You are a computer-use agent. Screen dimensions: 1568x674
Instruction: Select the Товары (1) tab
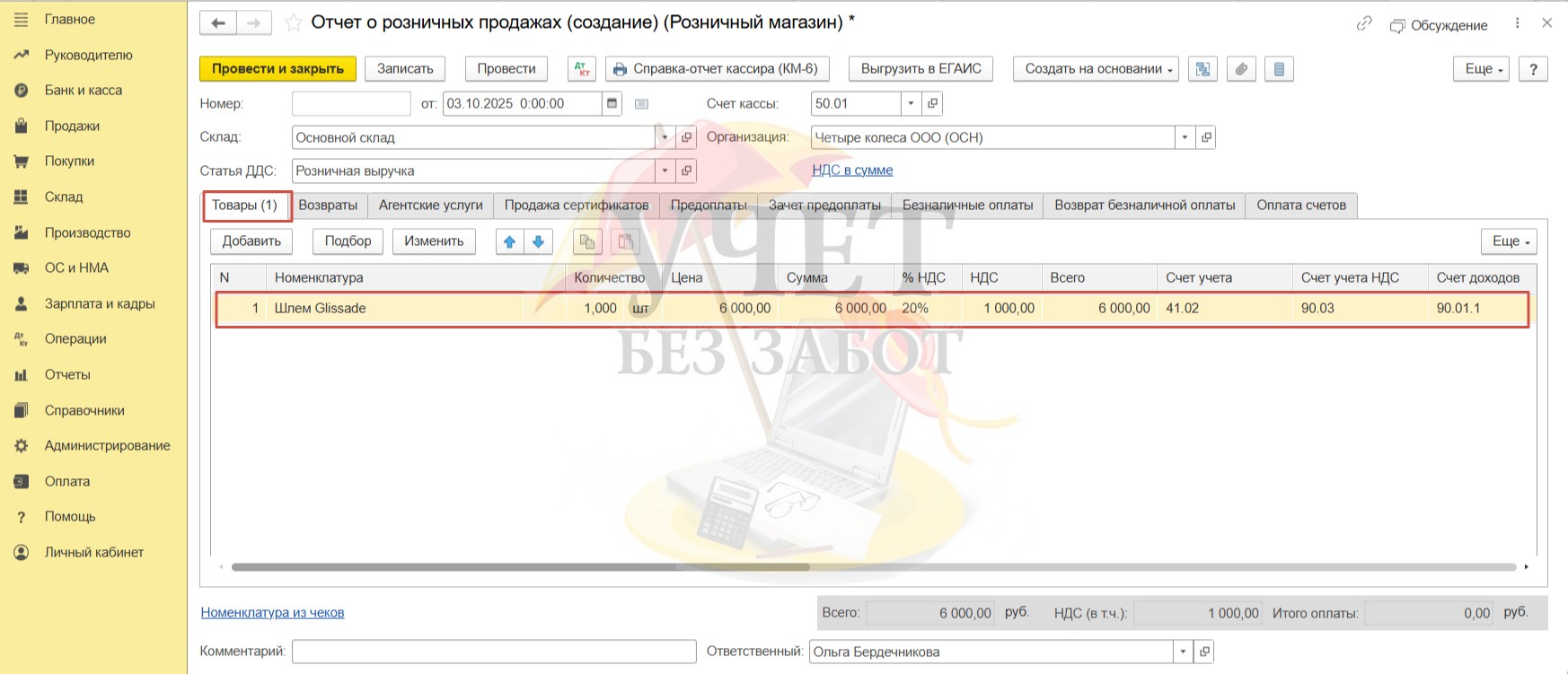(245, 206)
